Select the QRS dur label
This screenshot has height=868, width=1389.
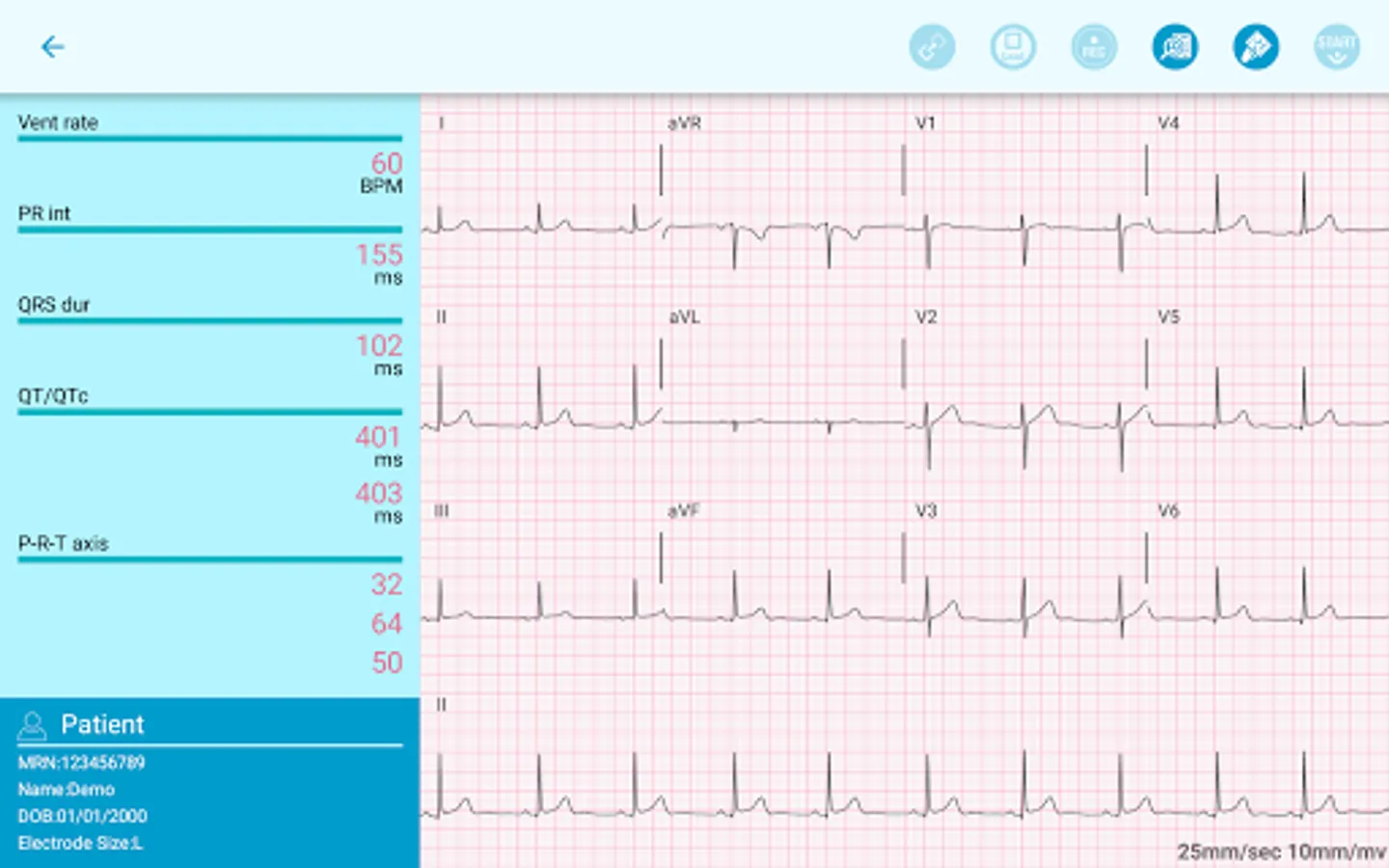tap(54, 305)
